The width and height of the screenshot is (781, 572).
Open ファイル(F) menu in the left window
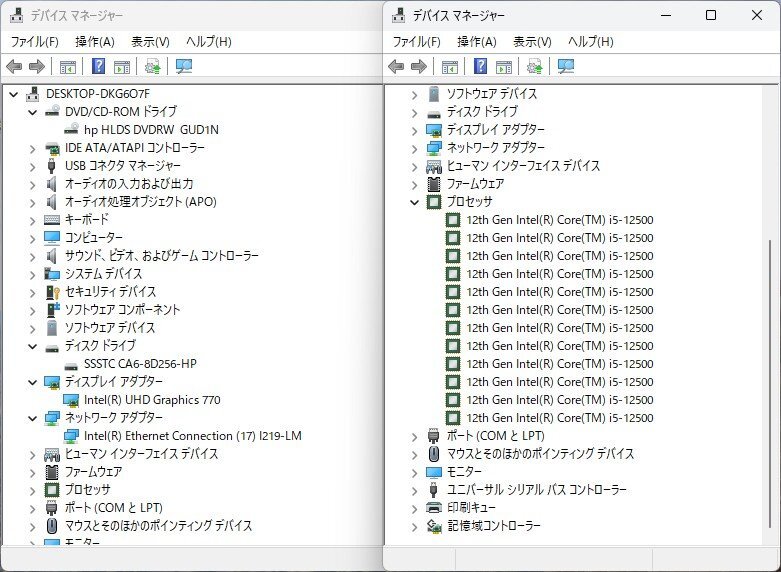pos(34,41)
